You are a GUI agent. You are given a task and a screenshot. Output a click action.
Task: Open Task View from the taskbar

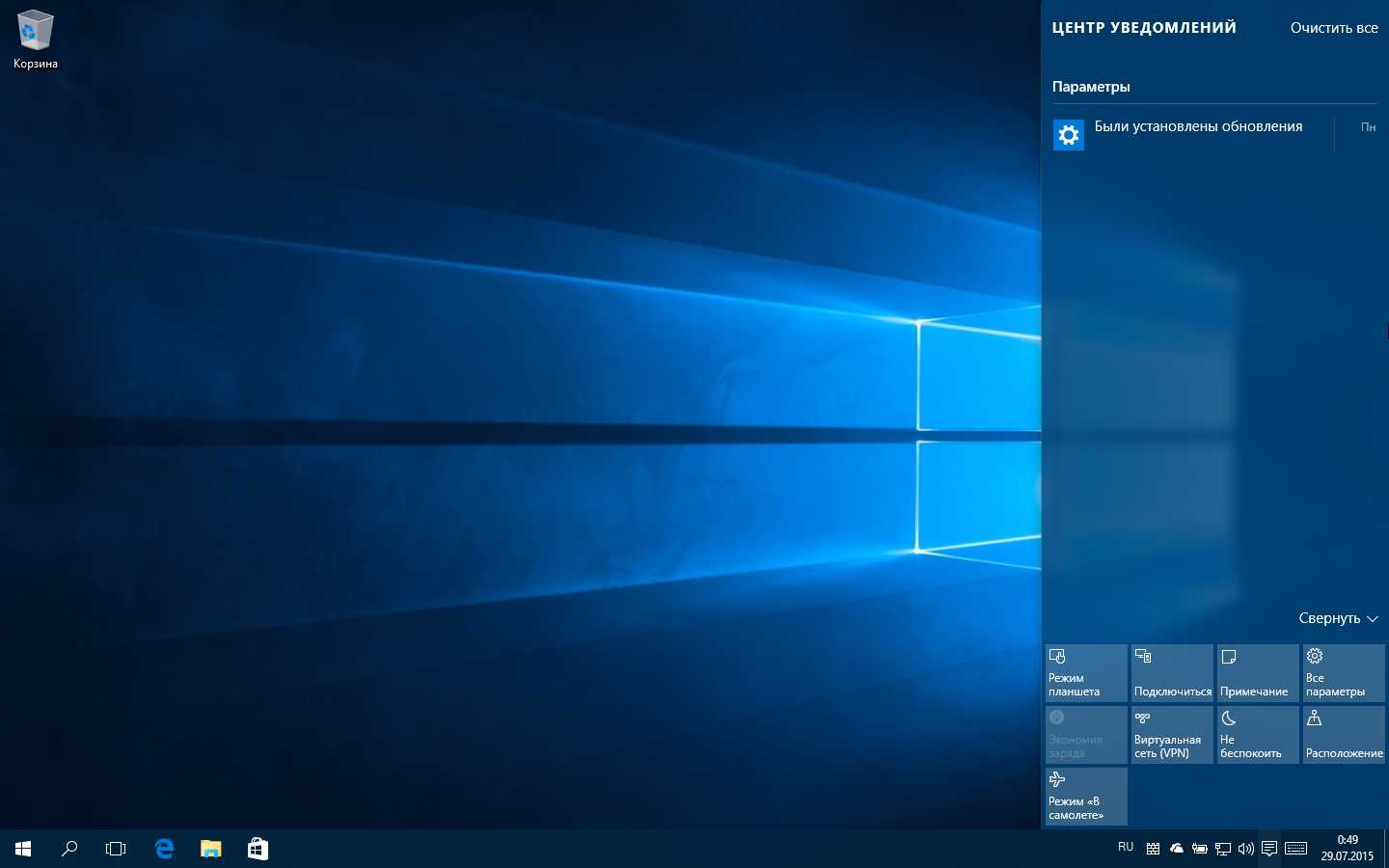[x=116, y=849]
